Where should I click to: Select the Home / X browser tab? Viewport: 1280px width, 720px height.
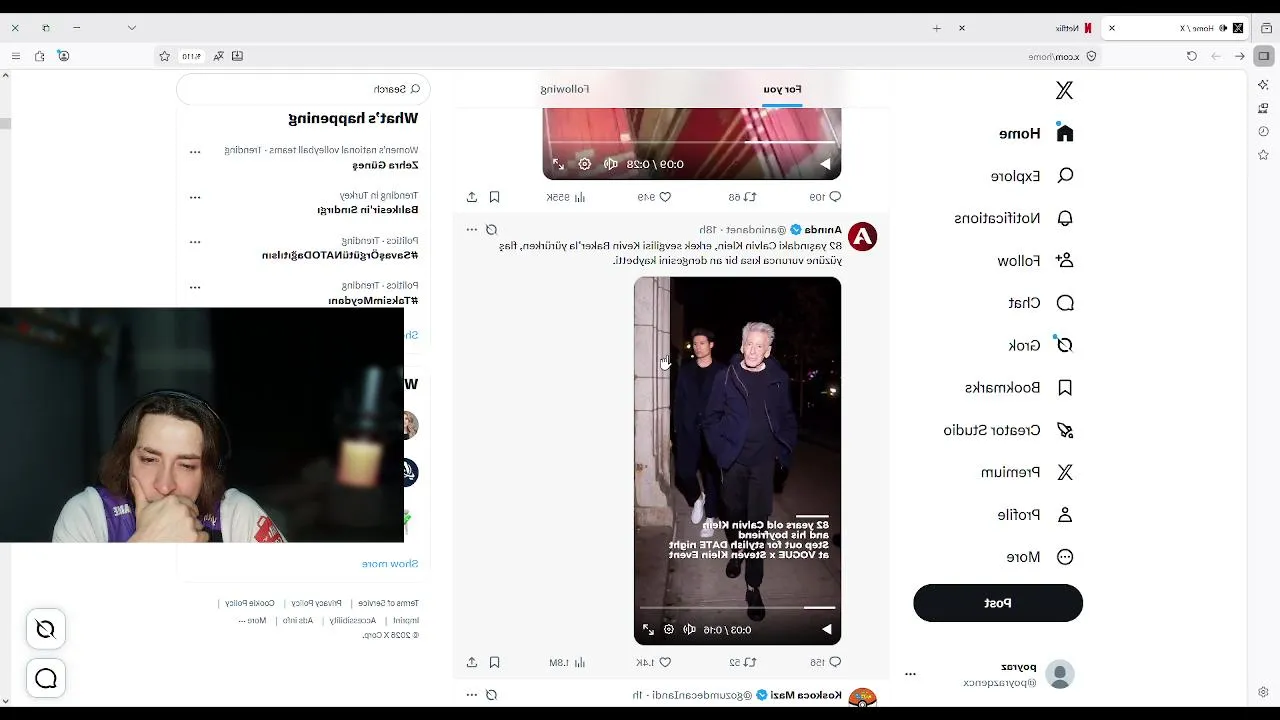pyautogui.click(x=1176, y=28)
